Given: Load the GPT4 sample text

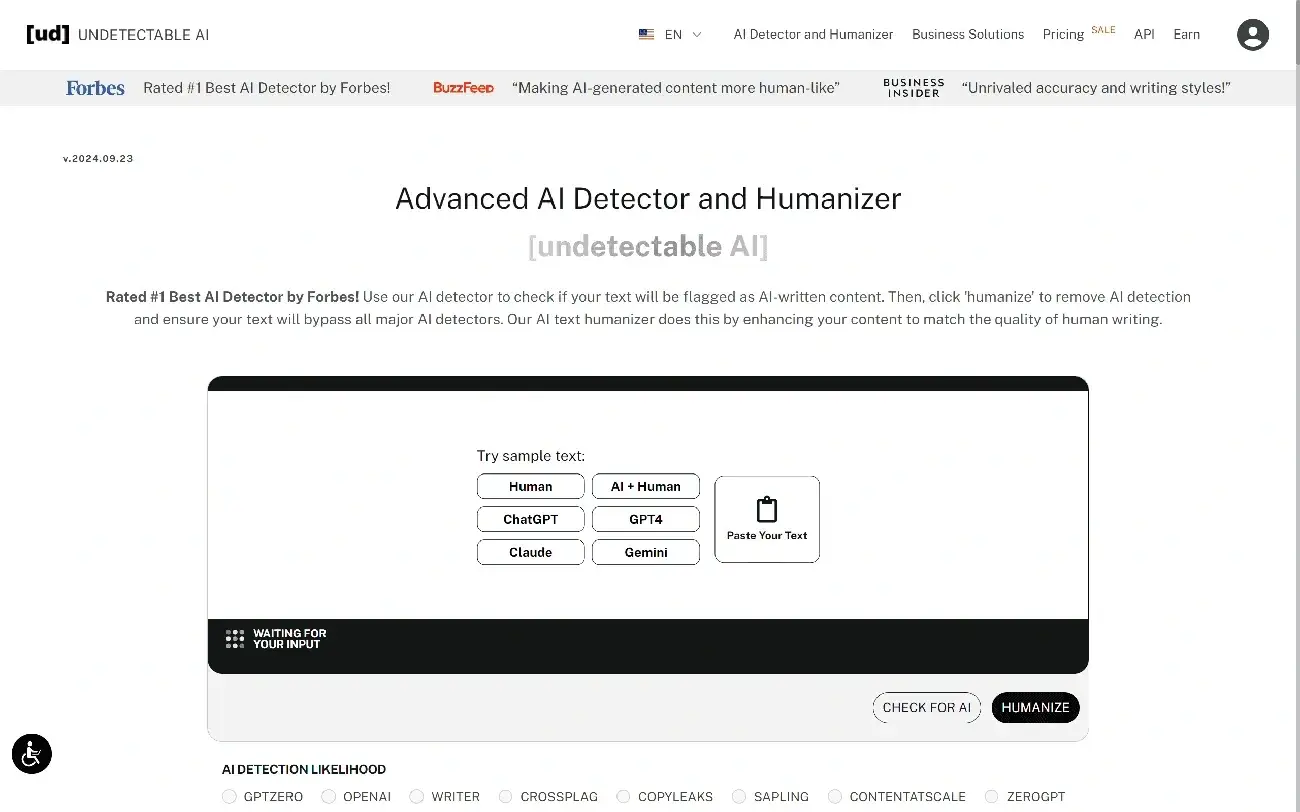Looking at the screenshot, I should 646,519.
